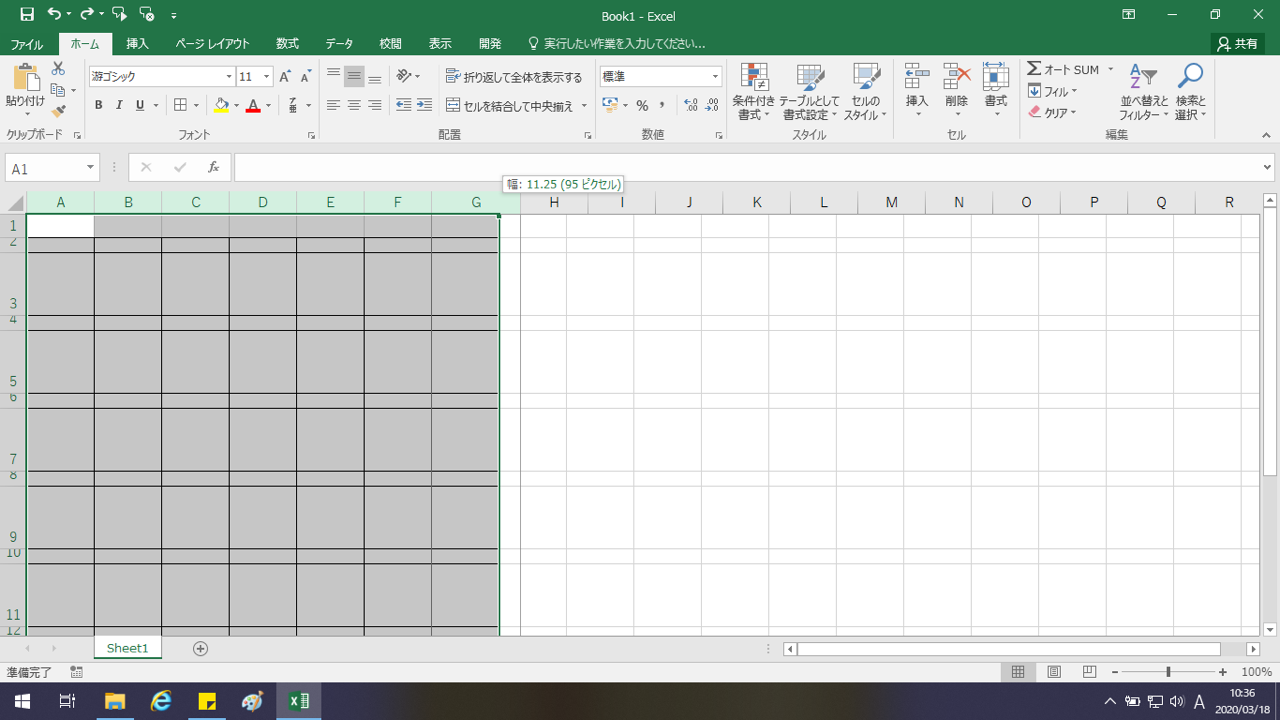Open File Explorer from the taskbar
Screen dimensions: 1280x720
115,701
